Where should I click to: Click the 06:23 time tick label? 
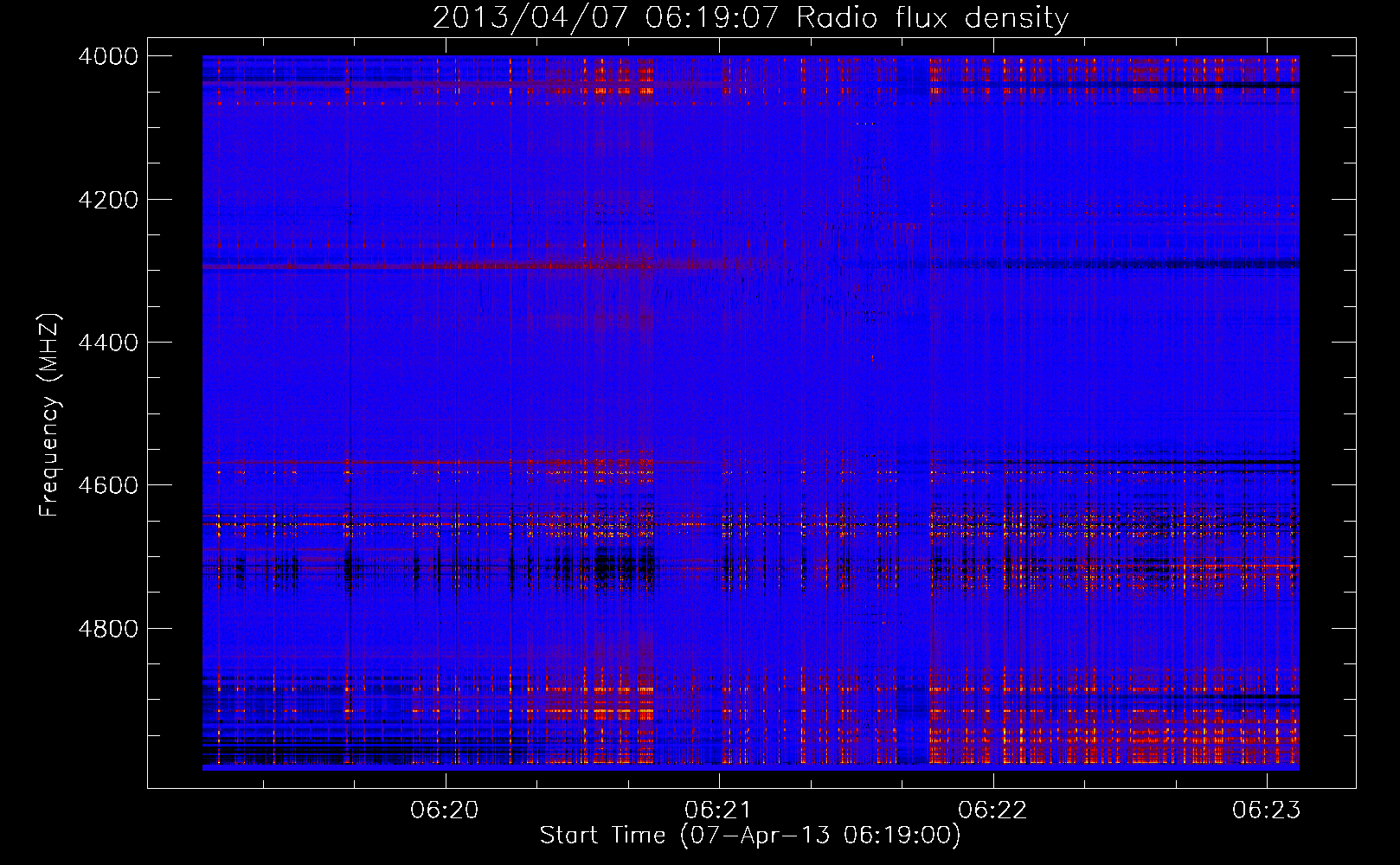point(1267,811)
